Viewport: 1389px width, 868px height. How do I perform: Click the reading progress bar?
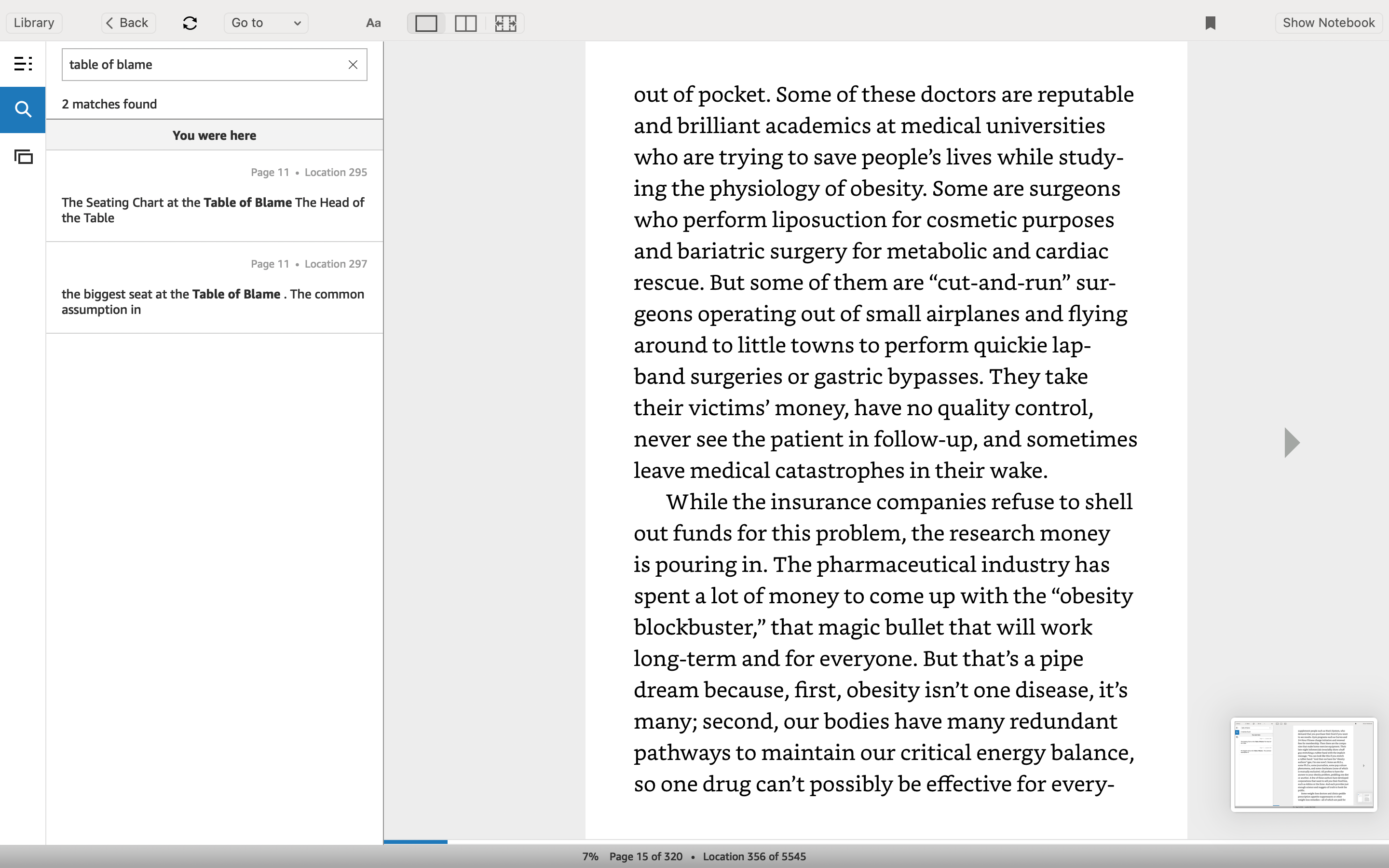pos(885,841)
